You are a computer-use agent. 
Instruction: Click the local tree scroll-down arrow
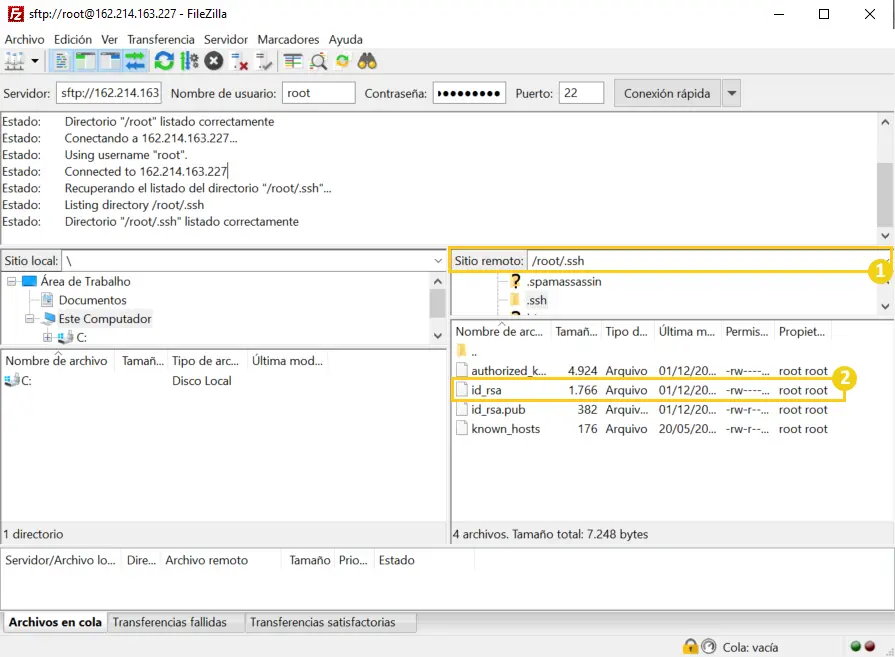438,336
